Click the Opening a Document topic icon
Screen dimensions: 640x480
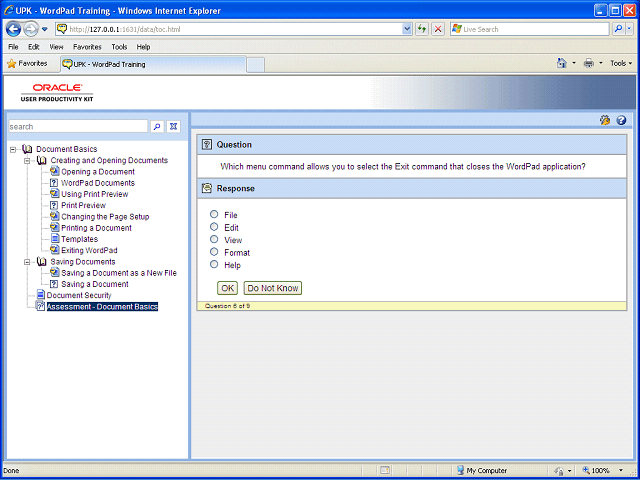coord(54,171)
